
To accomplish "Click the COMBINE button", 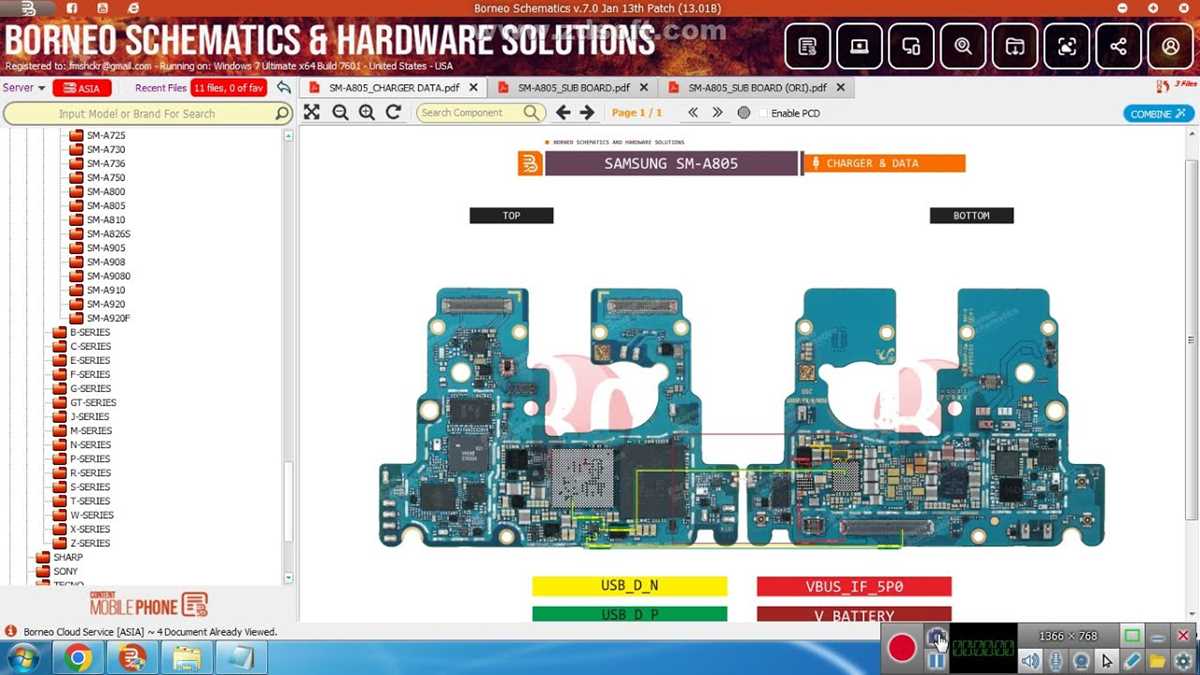I will [1158, 114].
